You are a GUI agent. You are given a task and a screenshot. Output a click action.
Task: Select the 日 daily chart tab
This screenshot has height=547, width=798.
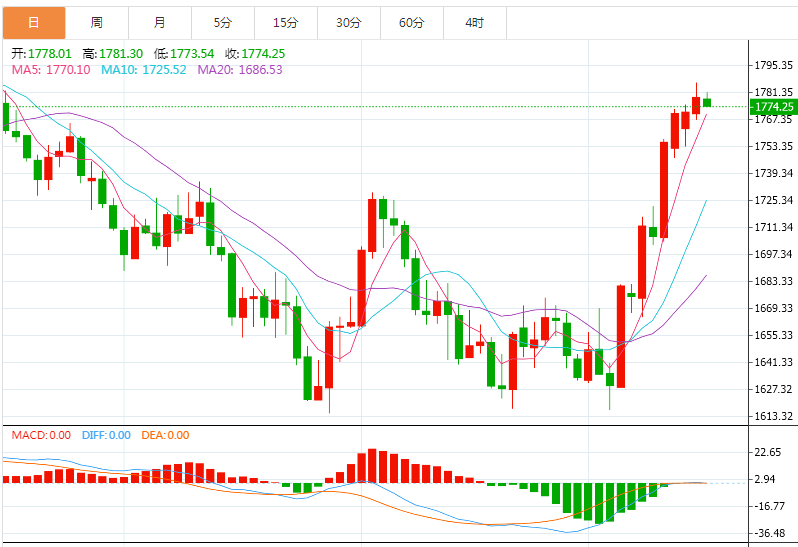34,23
